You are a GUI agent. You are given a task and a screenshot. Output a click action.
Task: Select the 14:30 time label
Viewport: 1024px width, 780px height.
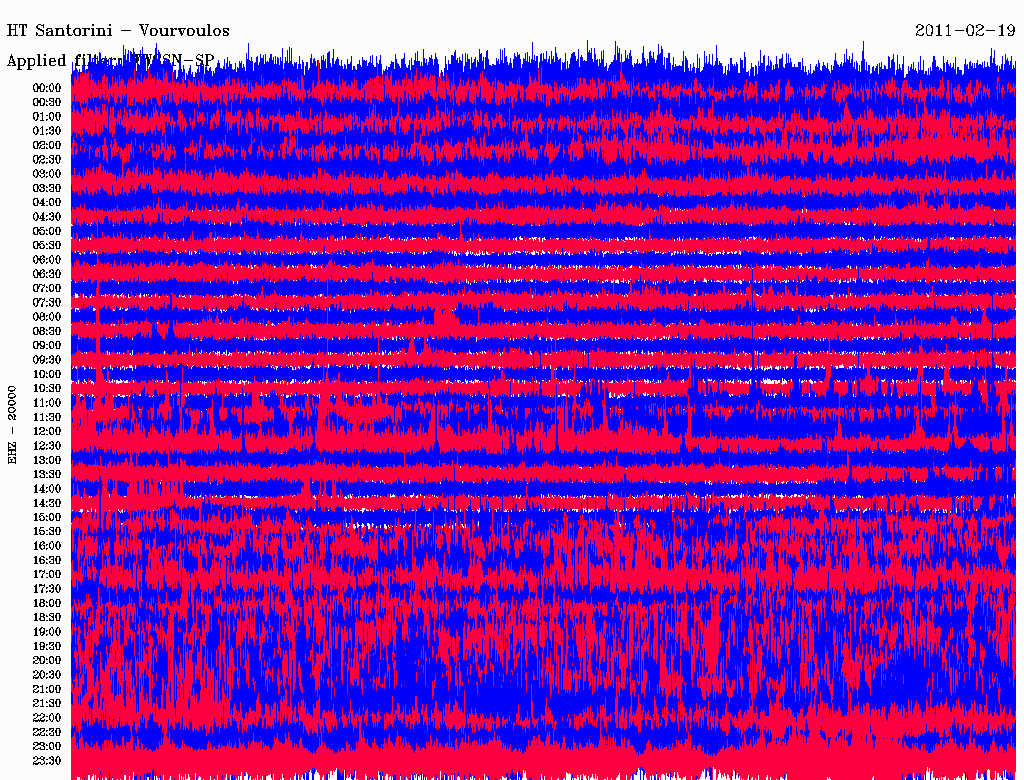pyautogui.click(x=47, y=504)
